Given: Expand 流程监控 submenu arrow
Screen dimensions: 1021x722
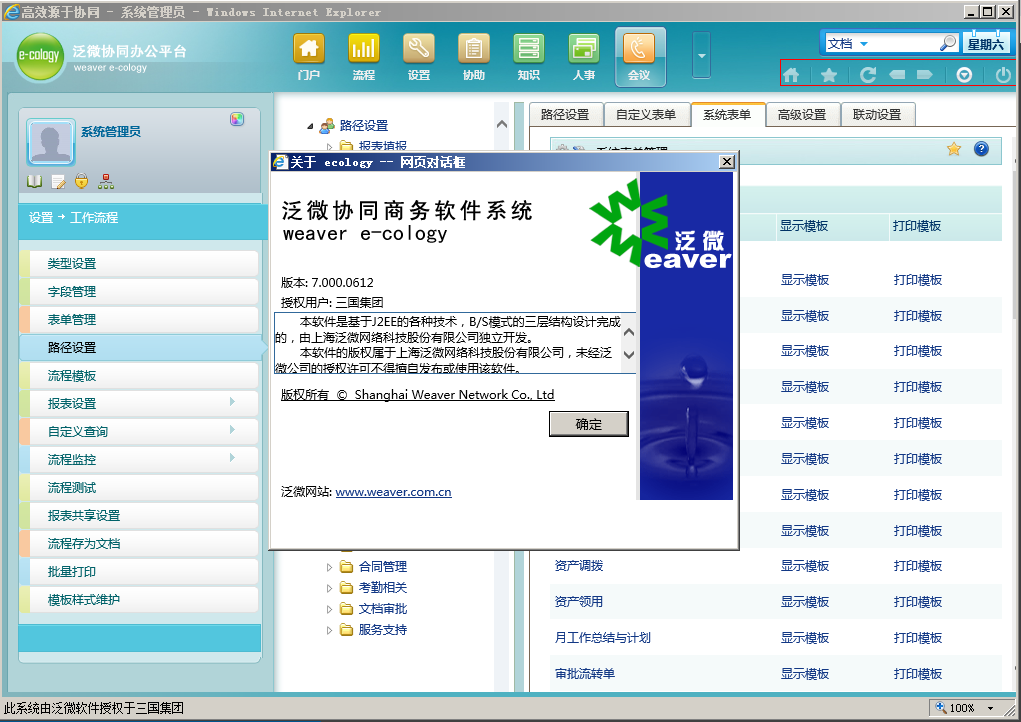Looking at the screenshot, I should (x=232, y=458).
